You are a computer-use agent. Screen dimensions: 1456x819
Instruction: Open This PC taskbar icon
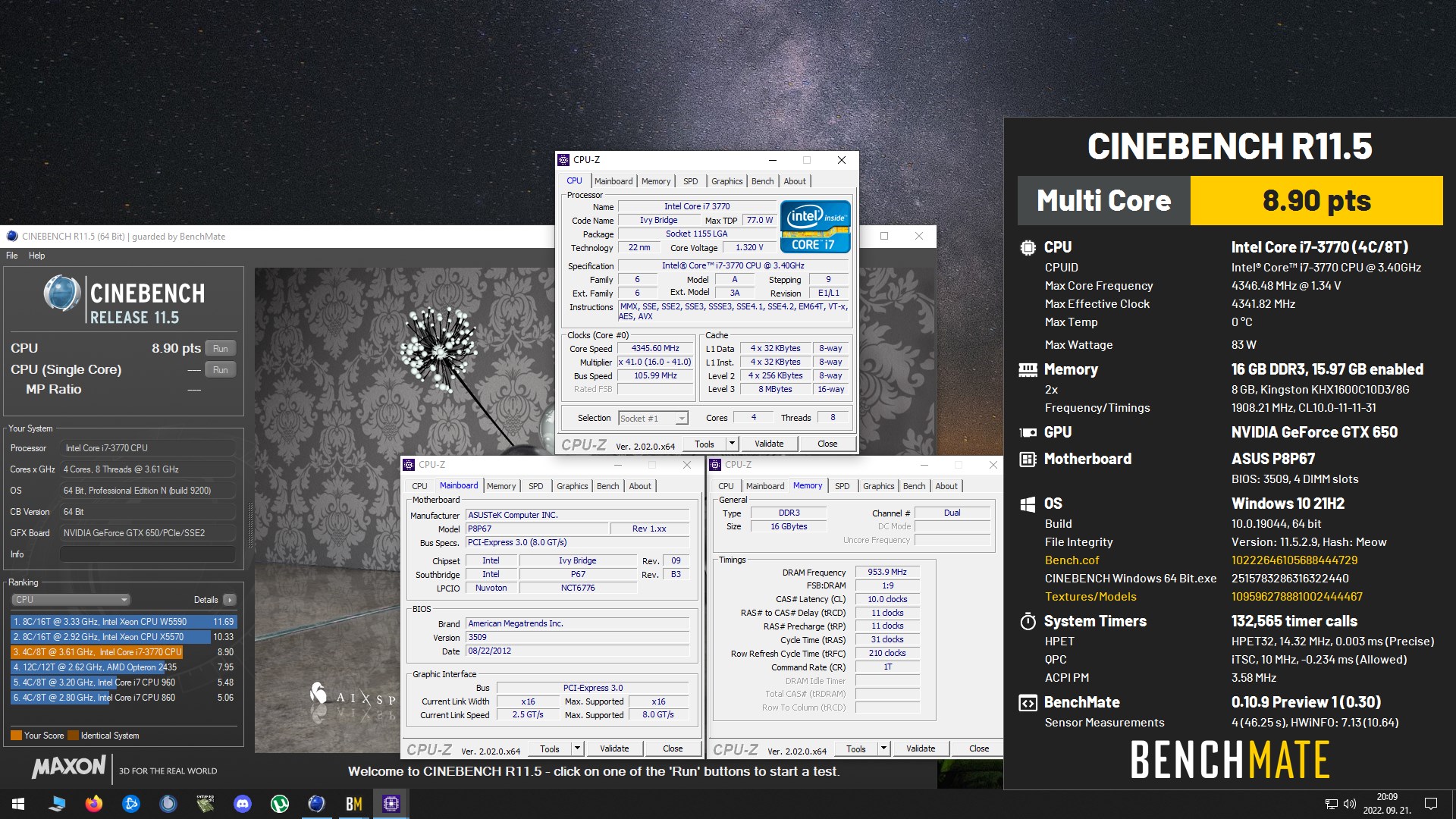pyautogui.click(x=57, y=804)
